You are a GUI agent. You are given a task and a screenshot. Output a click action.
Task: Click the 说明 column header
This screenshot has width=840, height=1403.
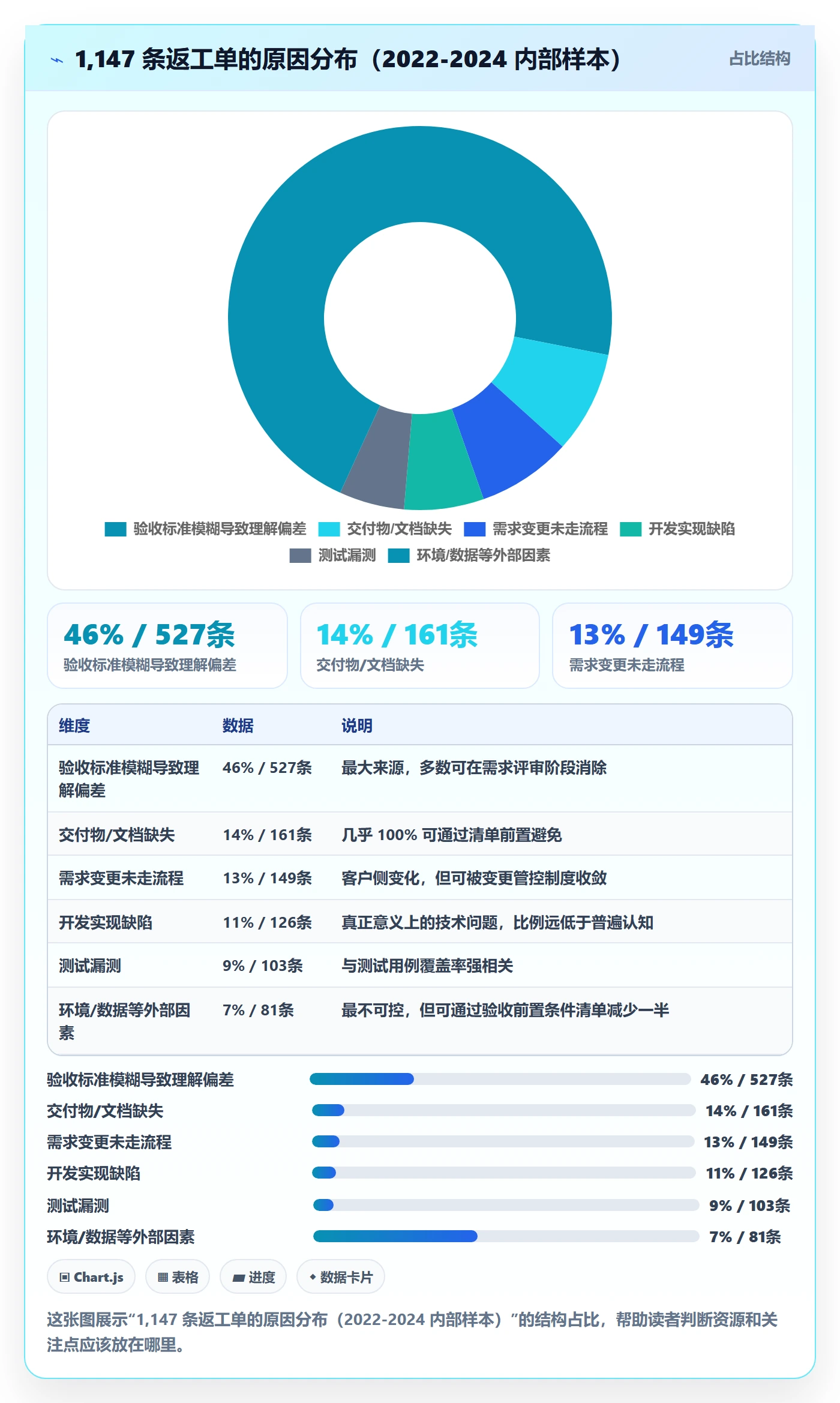[357, 726]
